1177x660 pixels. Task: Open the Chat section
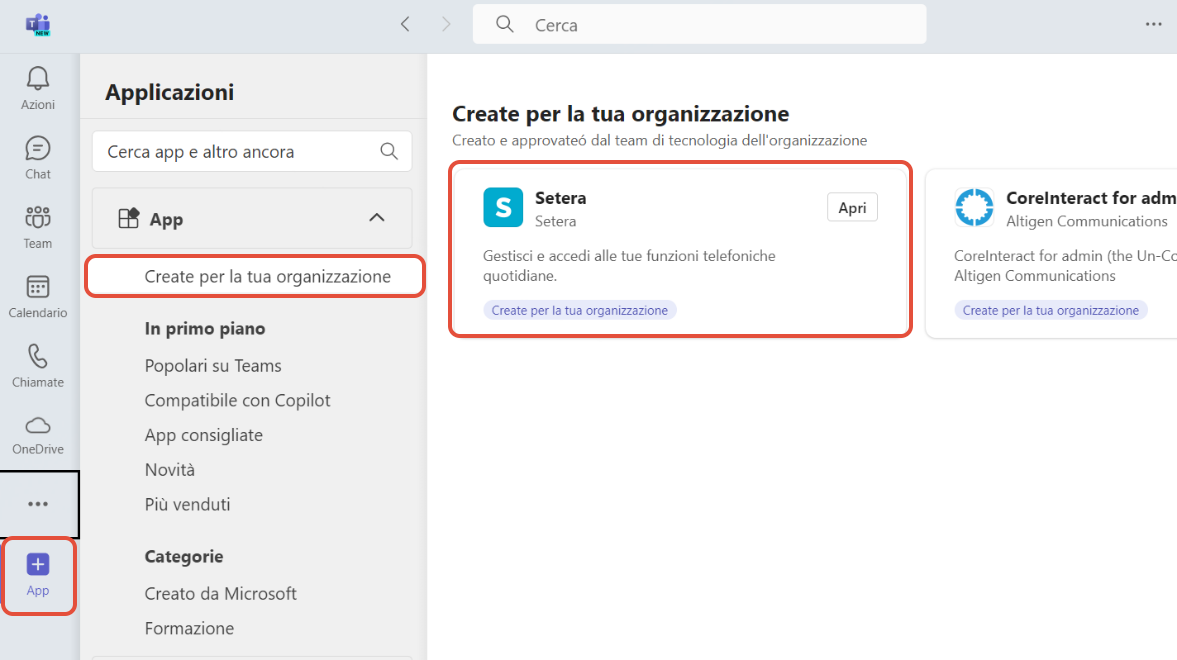coord(38,158)
